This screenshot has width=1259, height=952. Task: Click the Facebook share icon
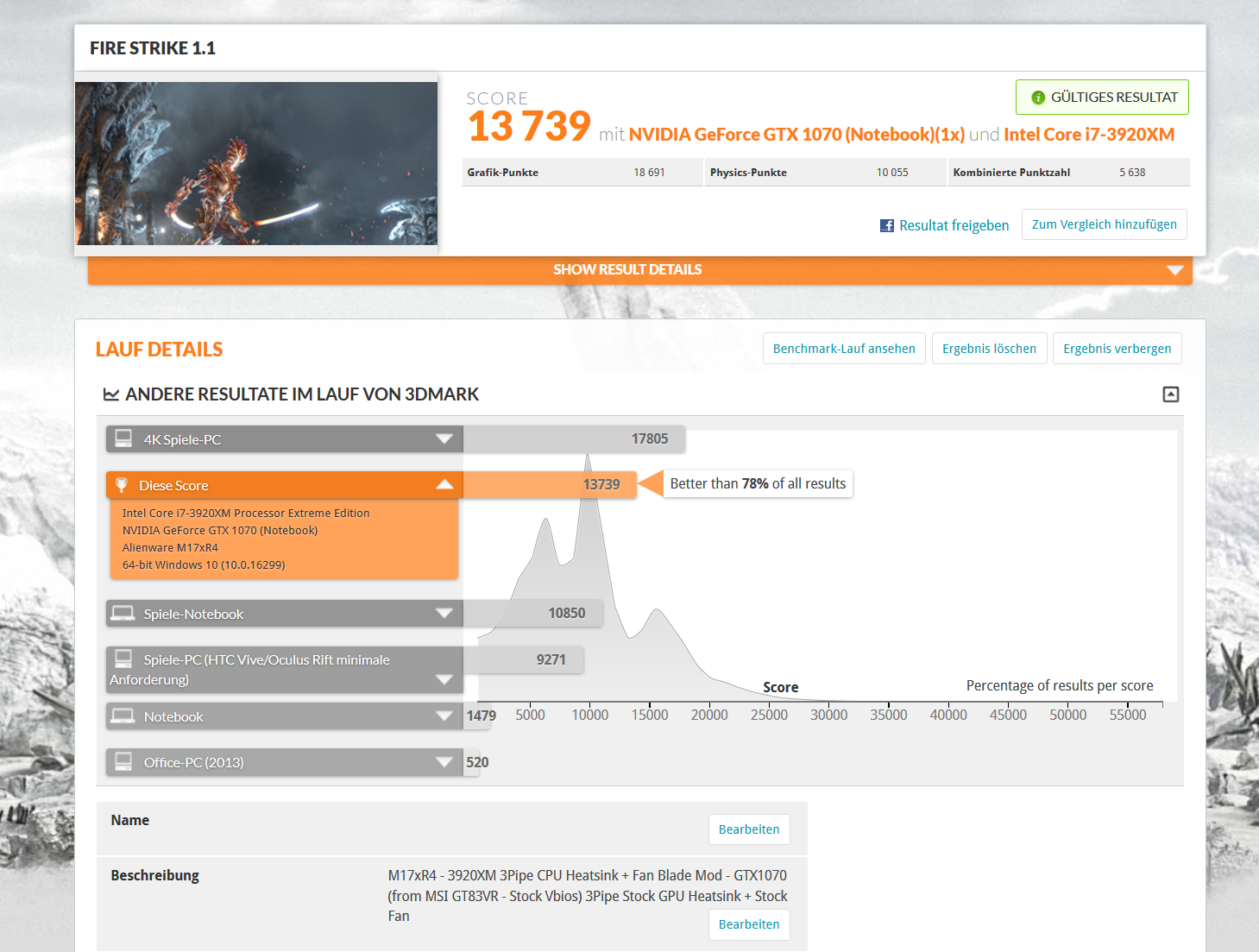point(887,225)
